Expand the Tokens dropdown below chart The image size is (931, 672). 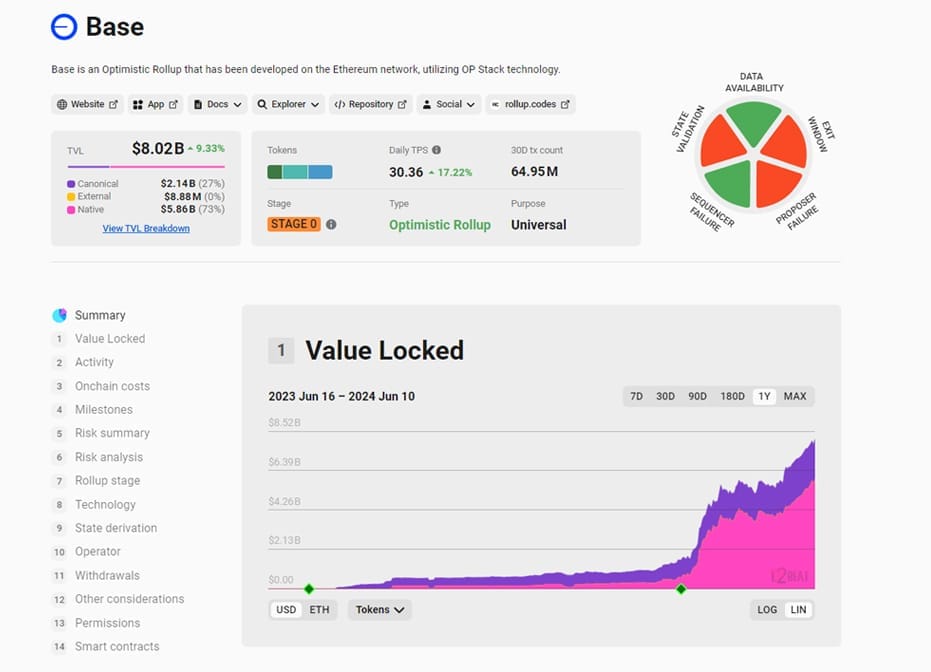[380, 610]
